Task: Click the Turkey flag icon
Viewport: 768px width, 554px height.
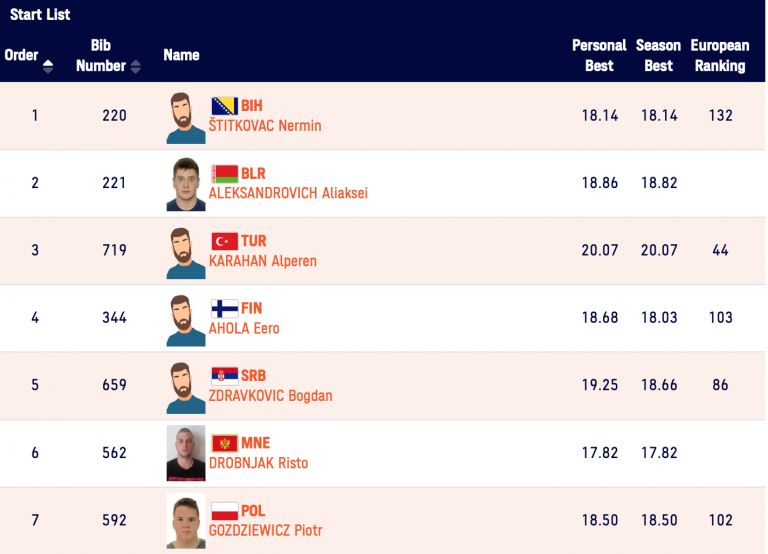Action: tap(224, 241)
